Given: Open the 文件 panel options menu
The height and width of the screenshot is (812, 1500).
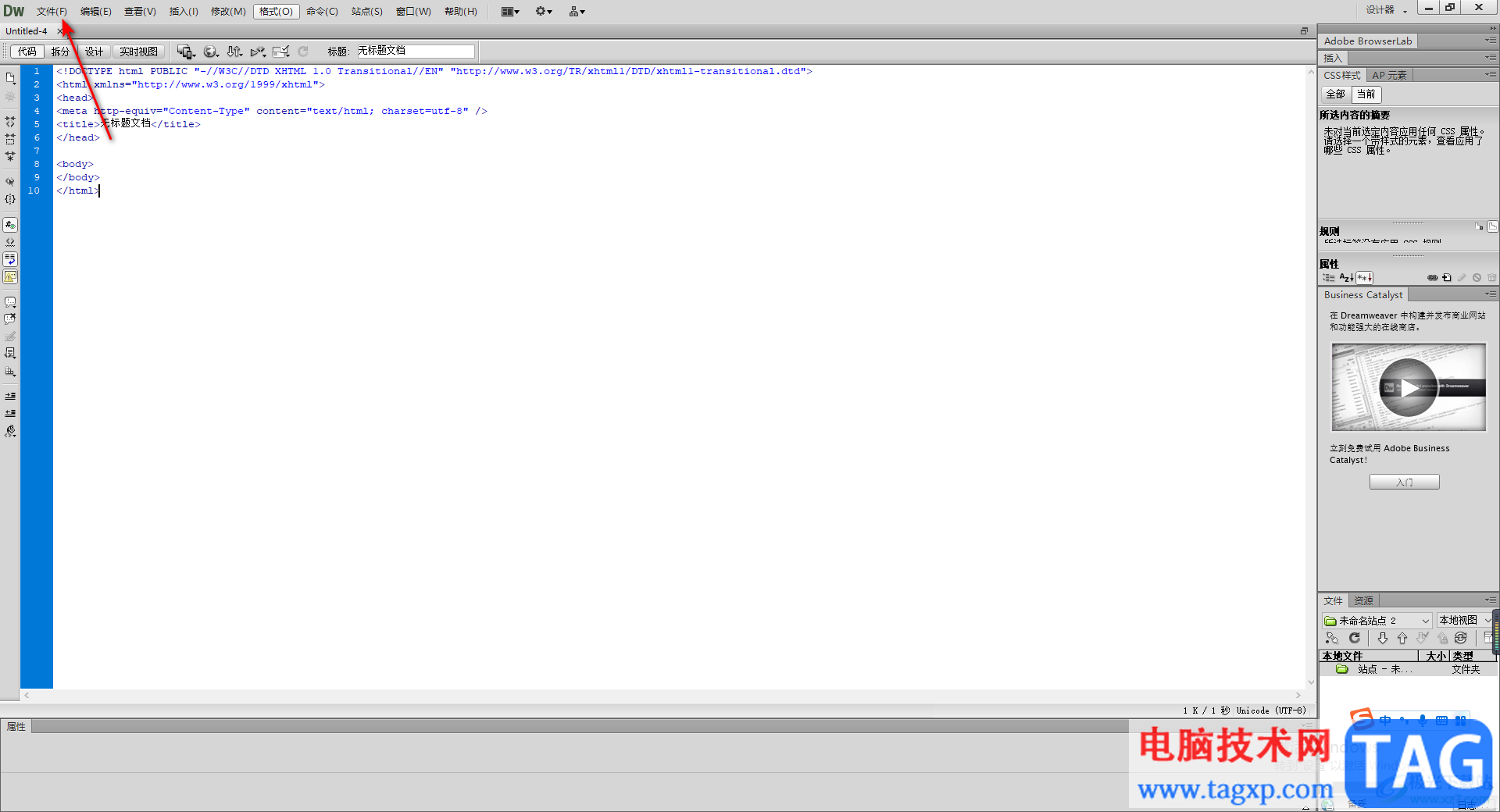Looking at the screenshot, I should pyautogui.click(x=1491, y=600).
